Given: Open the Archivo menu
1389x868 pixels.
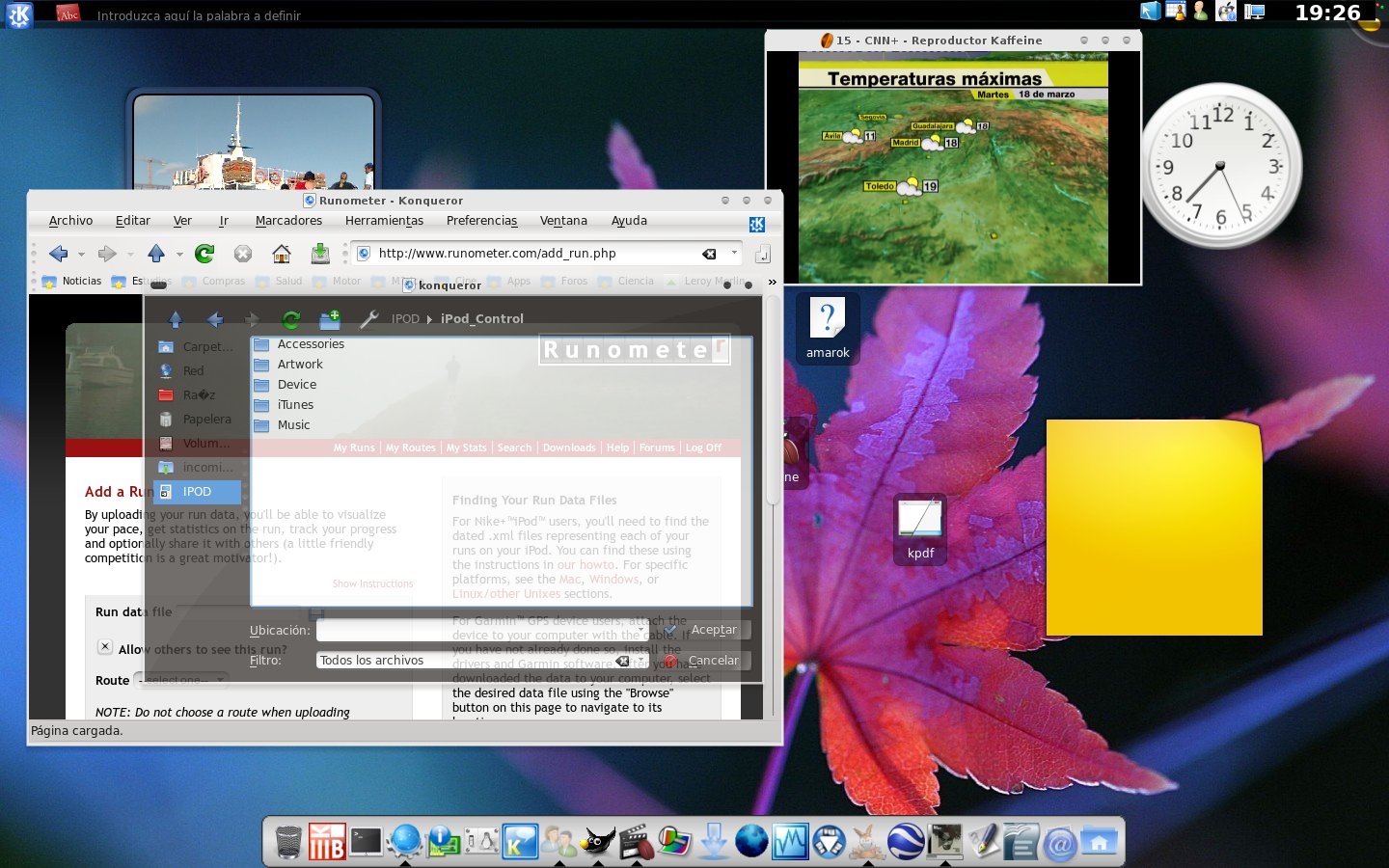Looking at the screenshot, I should point(71,221).
